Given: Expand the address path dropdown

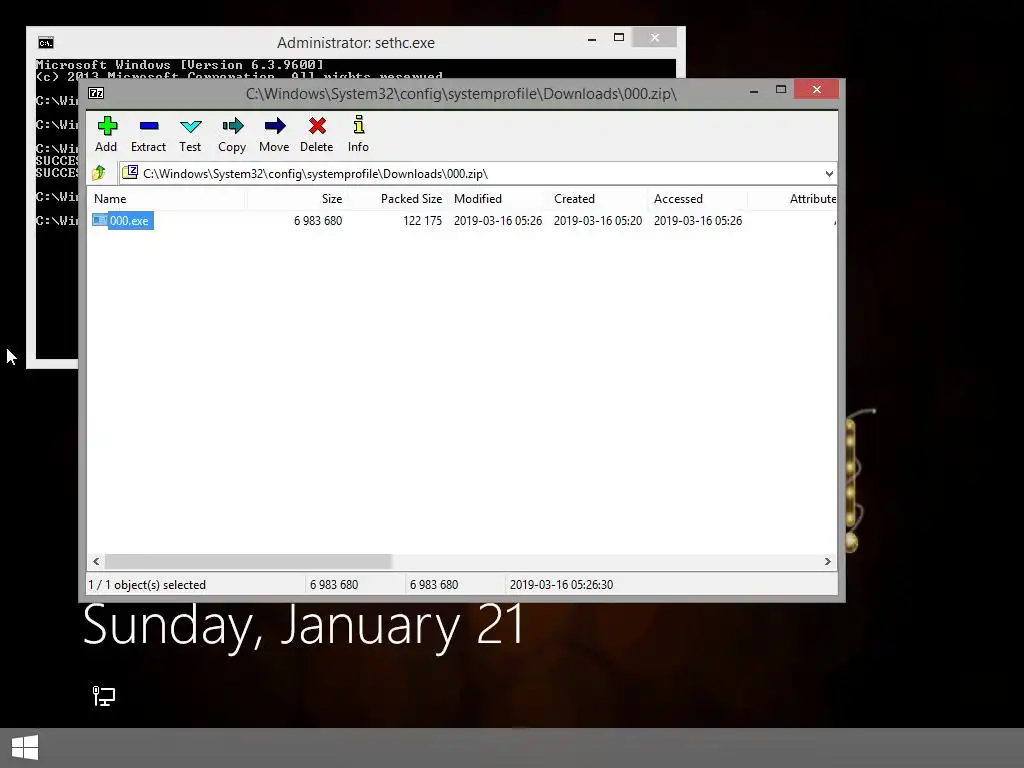Looking at the screenshot, I should [x=829, y=174].
